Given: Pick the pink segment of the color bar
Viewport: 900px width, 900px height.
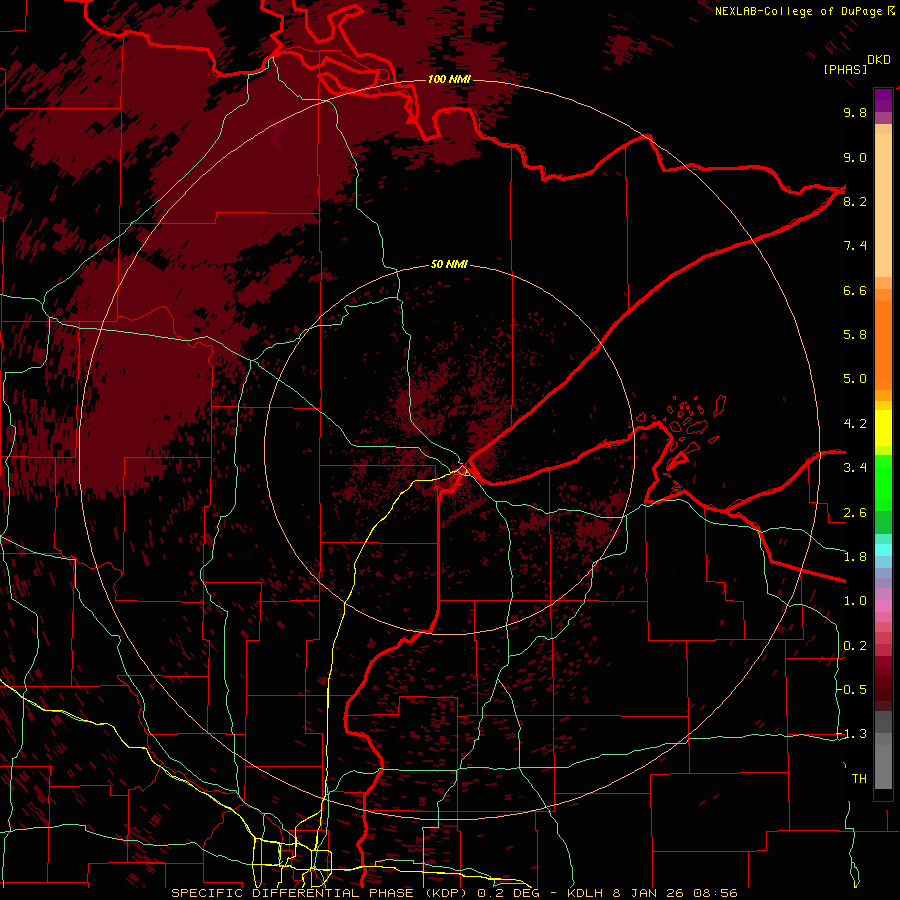Looking at the screenshot, I should 883,606.
